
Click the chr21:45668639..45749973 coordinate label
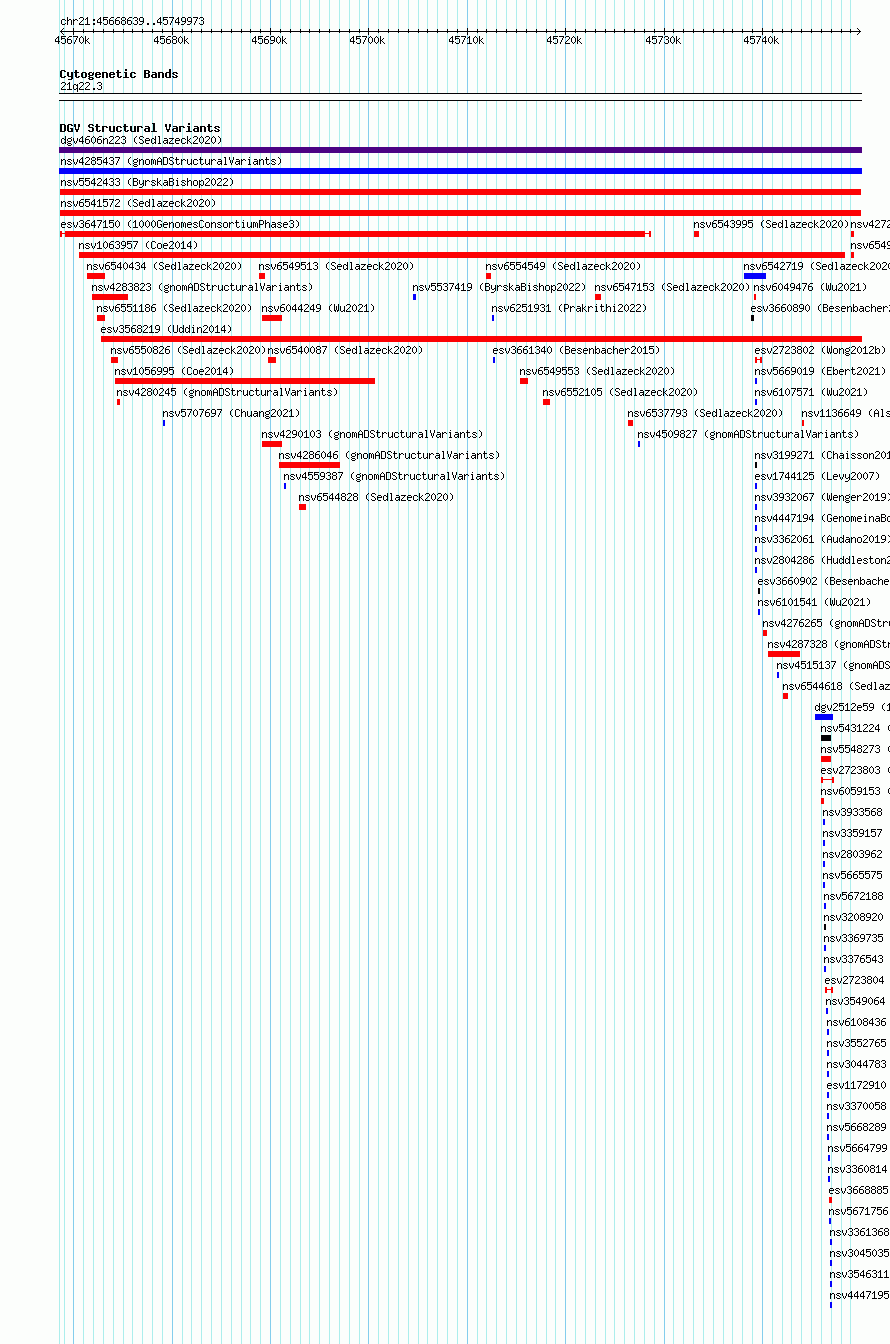(132, 21)
